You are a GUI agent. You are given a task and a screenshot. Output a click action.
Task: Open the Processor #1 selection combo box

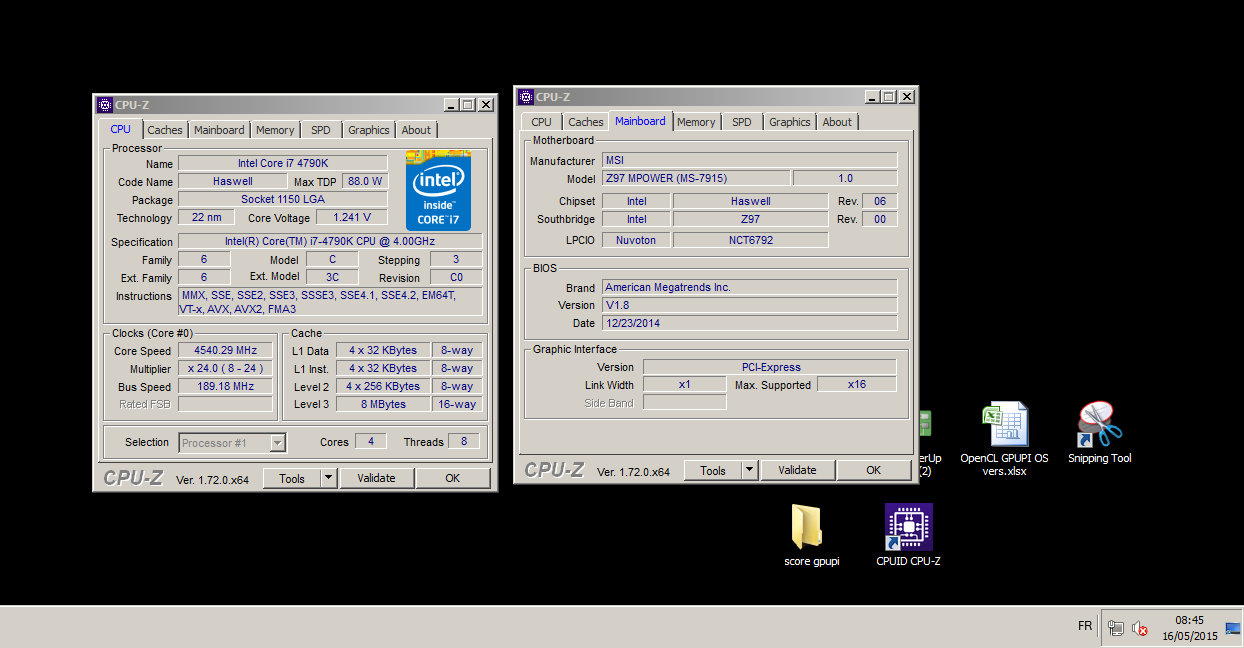pos(232,442)
